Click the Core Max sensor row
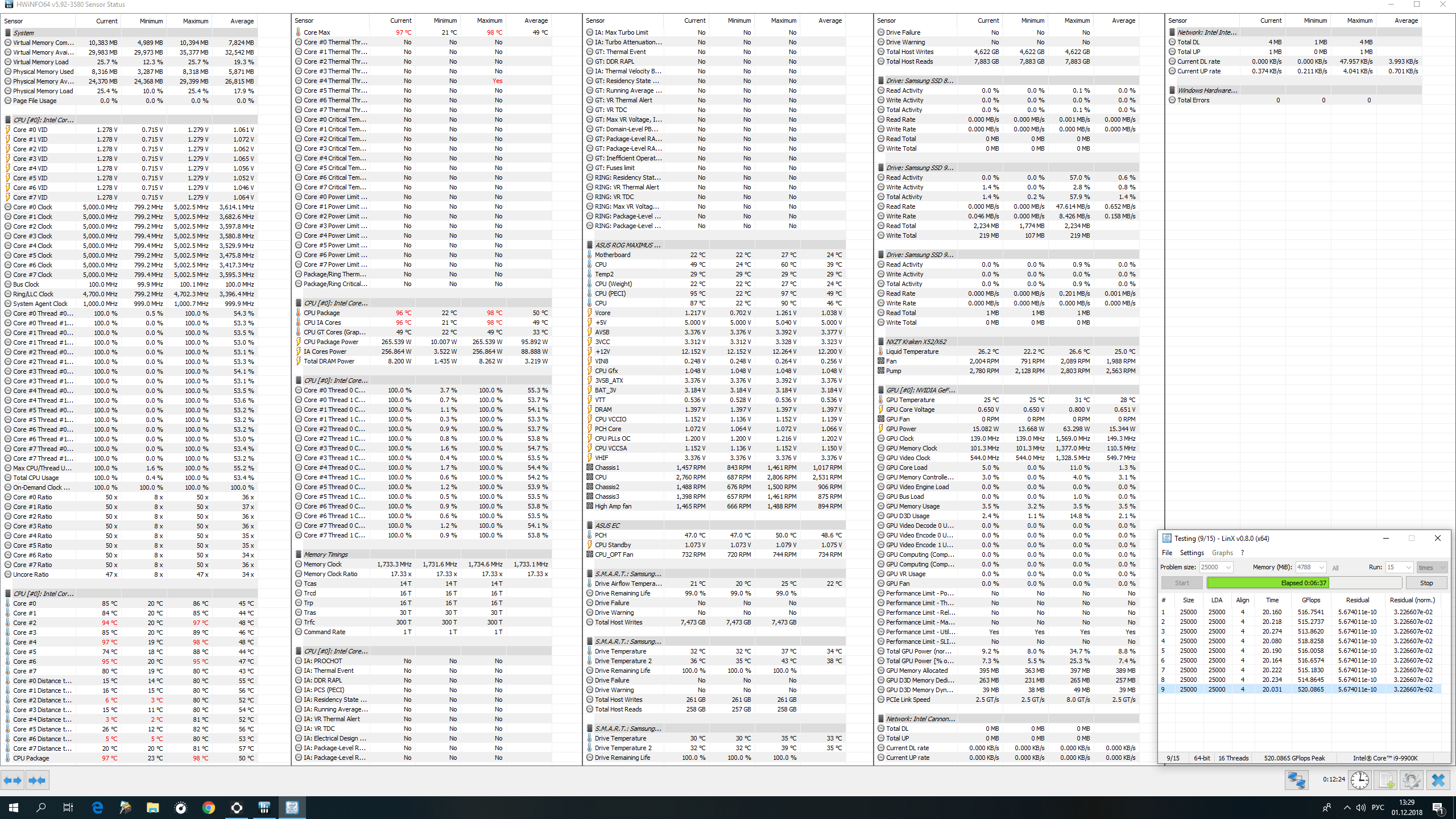Screen dimensions: 1456x819 (x=317, y=32)
